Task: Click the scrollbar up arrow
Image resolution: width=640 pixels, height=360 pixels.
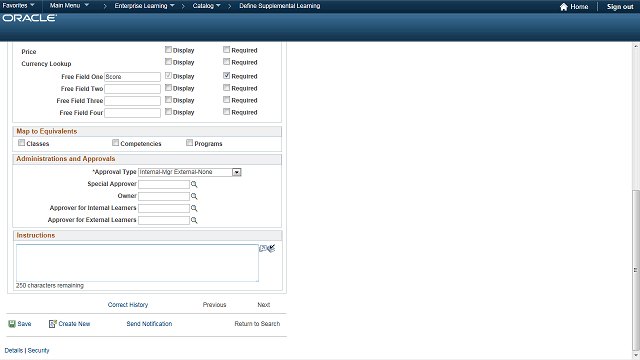Action: [x=636, y=46]
